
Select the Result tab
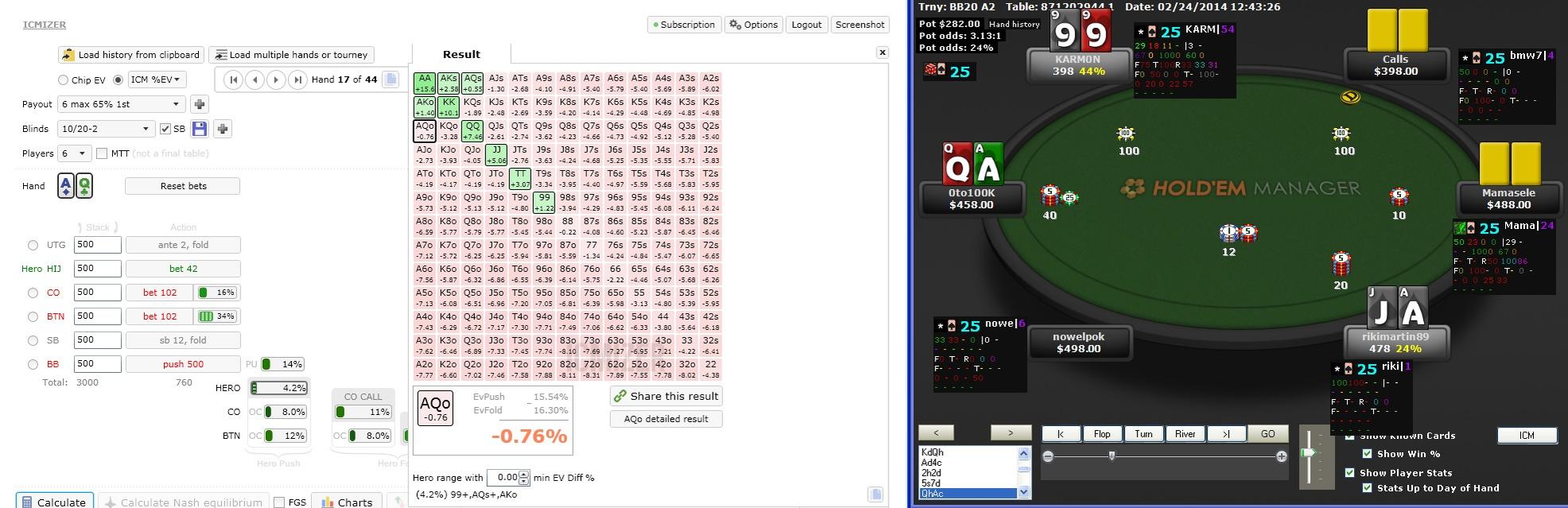[461, 54]
